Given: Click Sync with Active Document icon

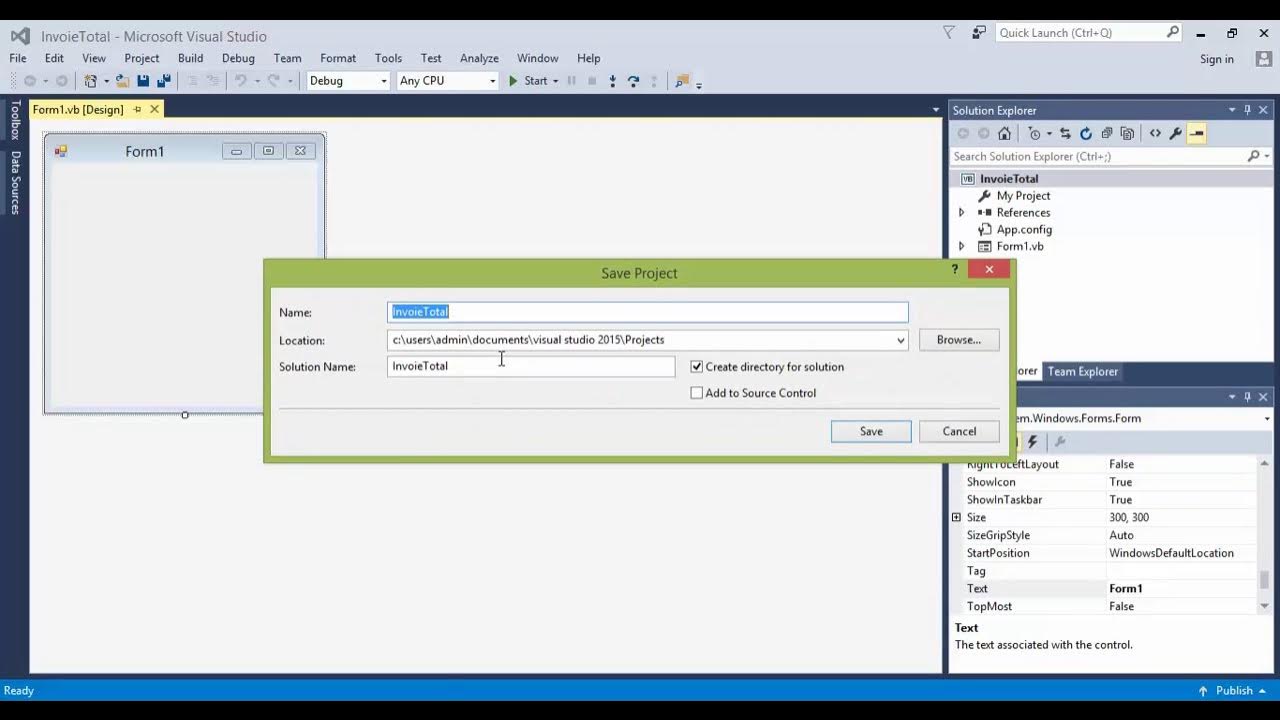Looking at the screenshot, I should pos(1065,133).
